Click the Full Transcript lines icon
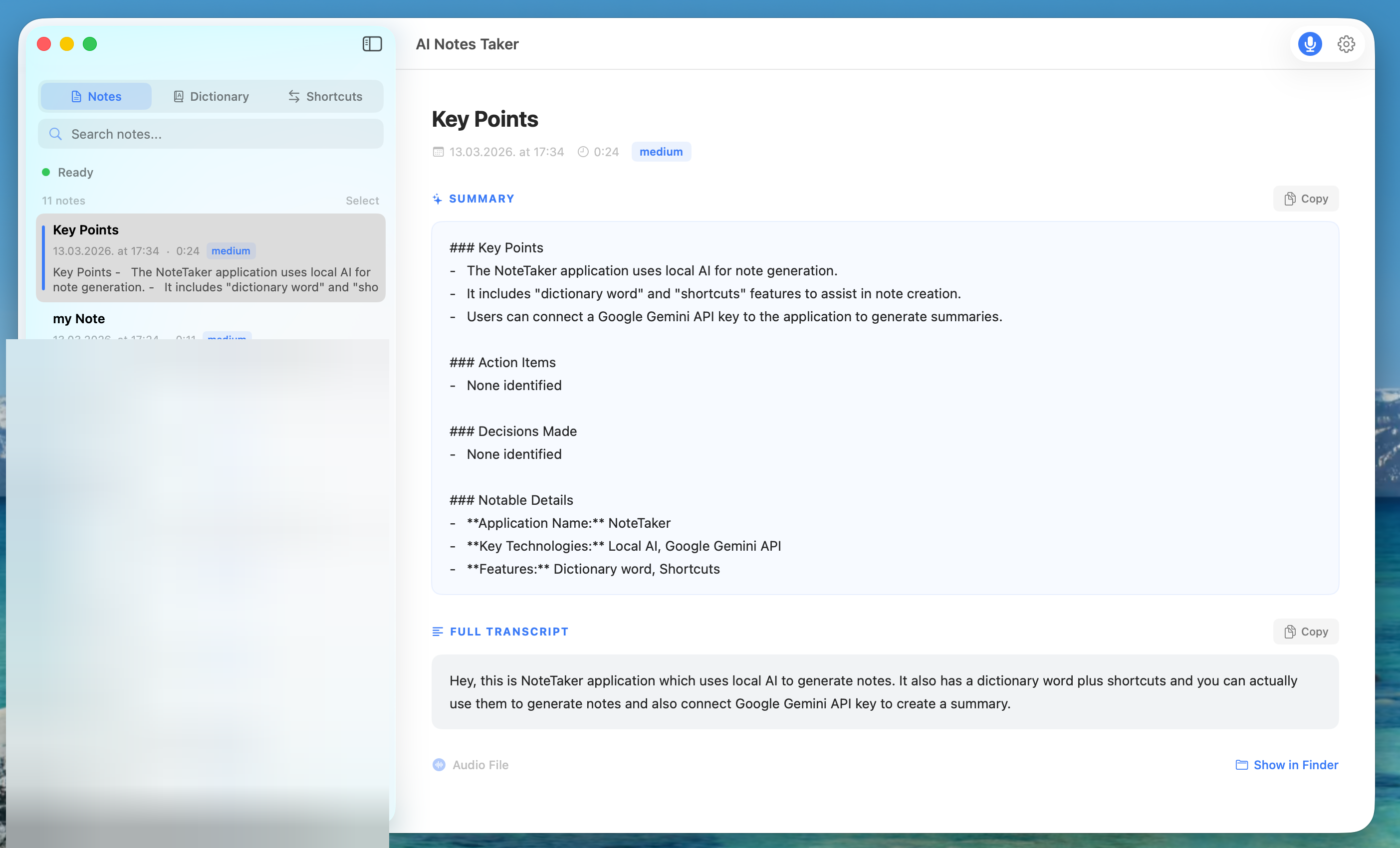The width and height of the screenshot is (1400, 848). pyautogui.click(x=438, y=632)
